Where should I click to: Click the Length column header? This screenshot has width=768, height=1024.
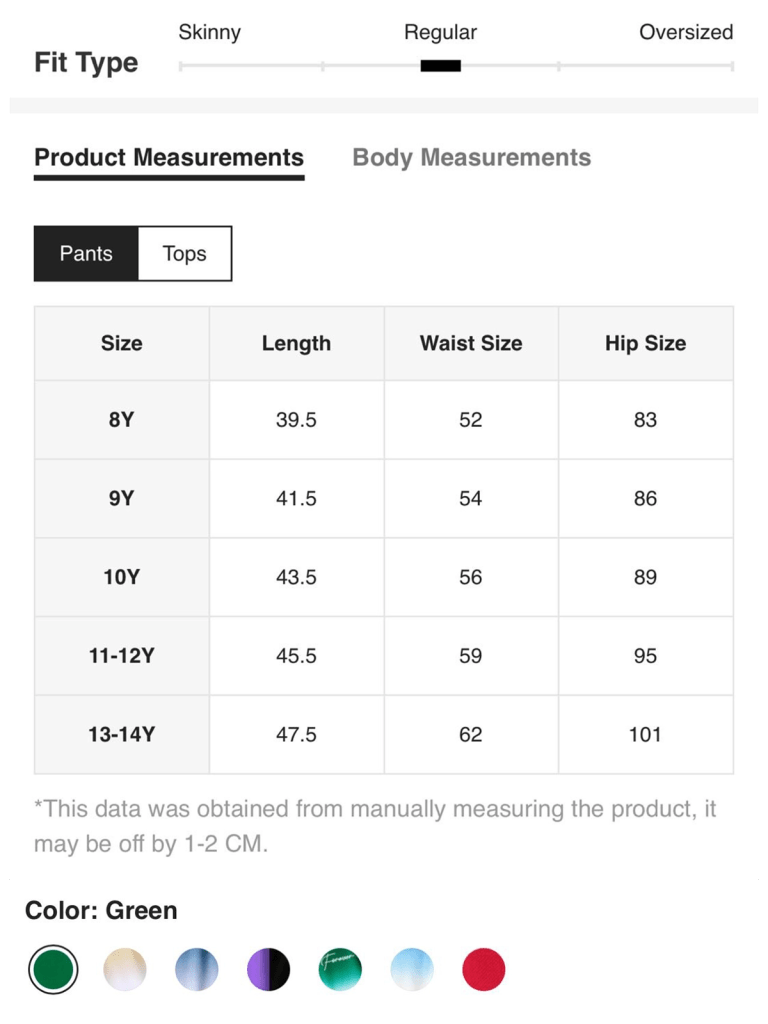tap(296, 343)
